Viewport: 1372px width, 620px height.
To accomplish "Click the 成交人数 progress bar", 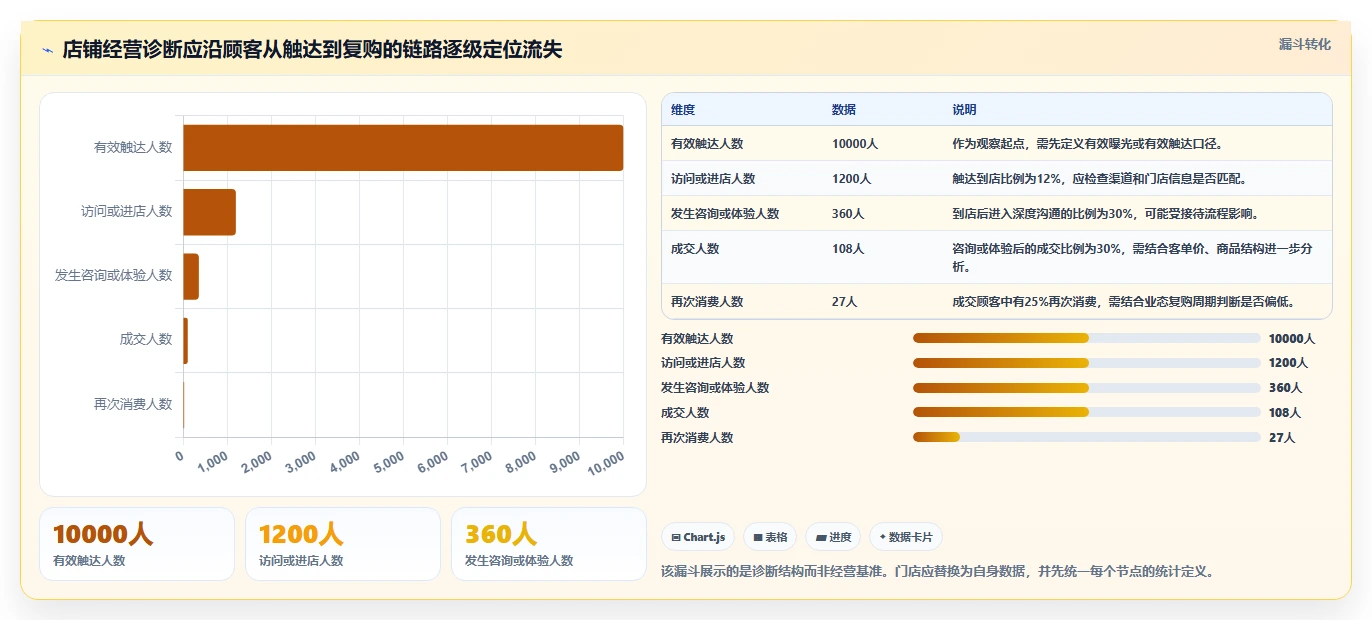I will point(1086,413).
